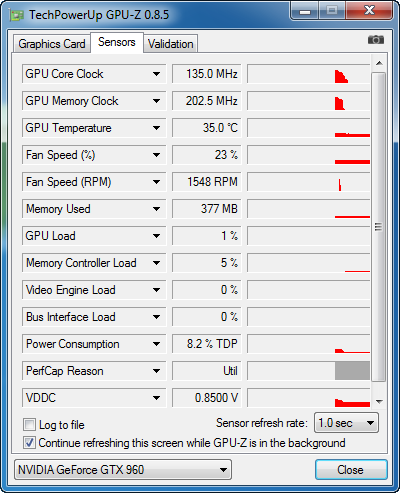Enable the Log to file checkbox
The height and width of the screenshot is (493, 400).
click(x=29, y=425)
